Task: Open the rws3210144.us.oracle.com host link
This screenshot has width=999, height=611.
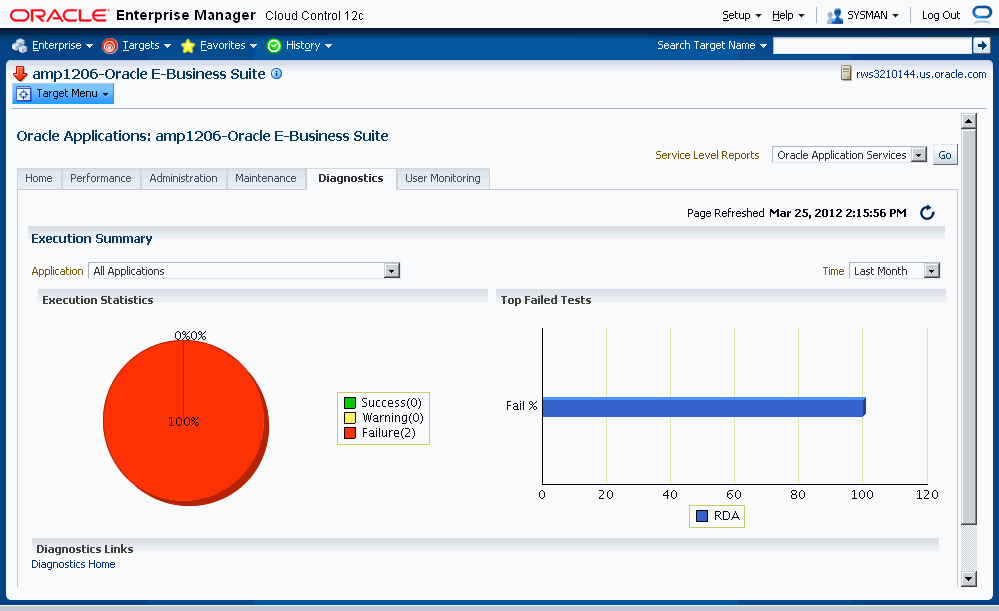Action: pos(921,74)
